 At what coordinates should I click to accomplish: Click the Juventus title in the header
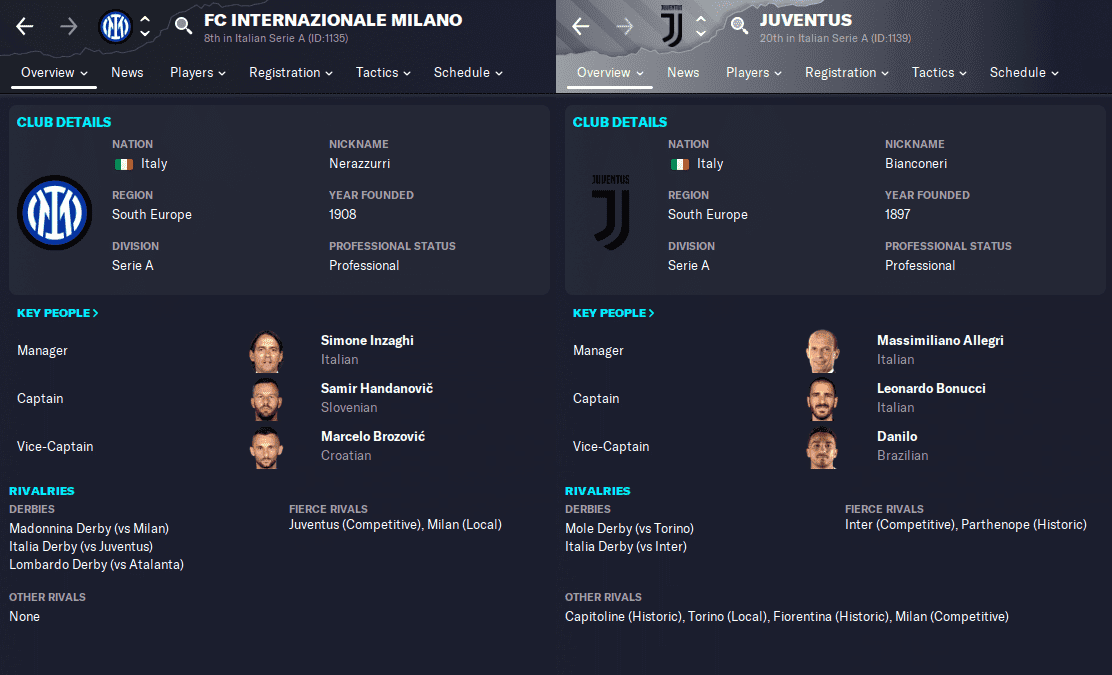point(806,20)
